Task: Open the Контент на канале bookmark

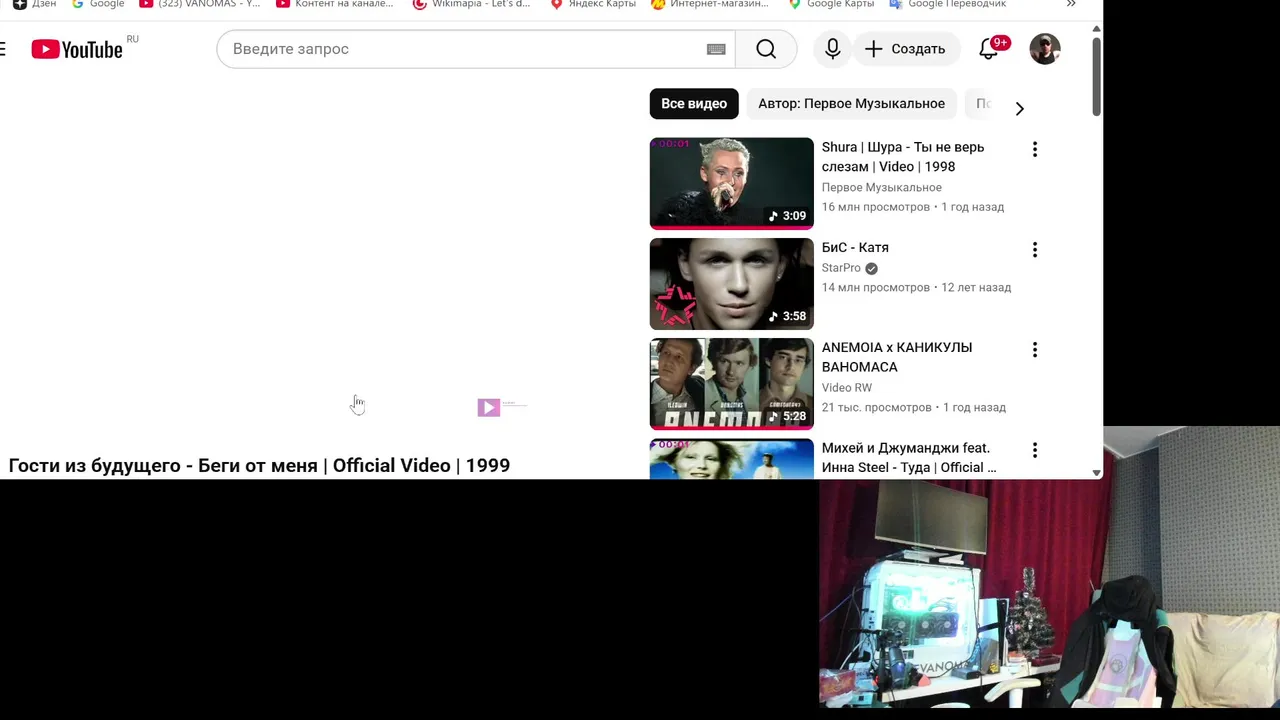Action: [x=335, y=4]
